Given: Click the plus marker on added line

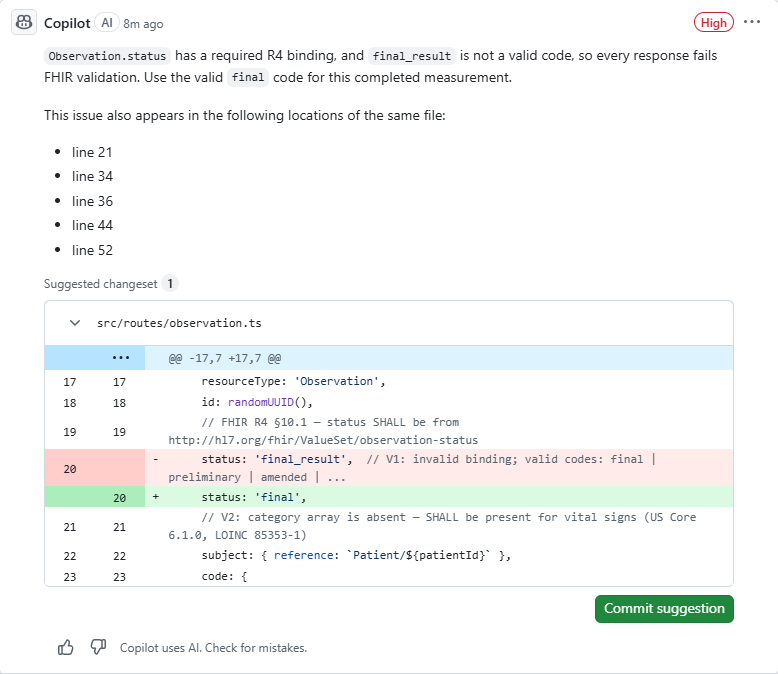Looking at the screenshot, I should [156, 496].
